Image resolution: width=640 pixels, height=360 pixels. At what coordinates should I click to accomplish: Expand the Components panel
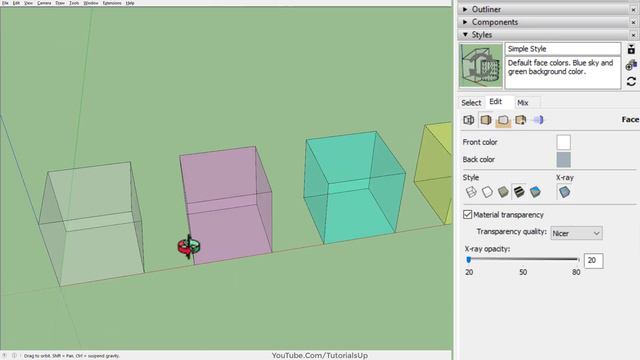465,22
